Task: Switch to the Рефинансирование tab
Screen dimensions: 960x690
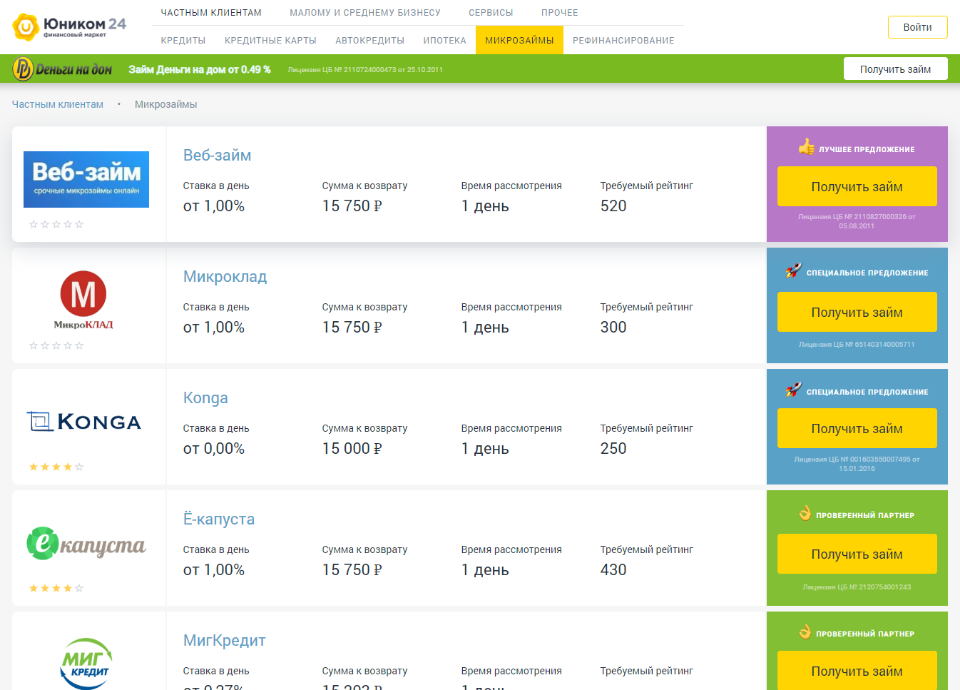Action: [623, 40]
